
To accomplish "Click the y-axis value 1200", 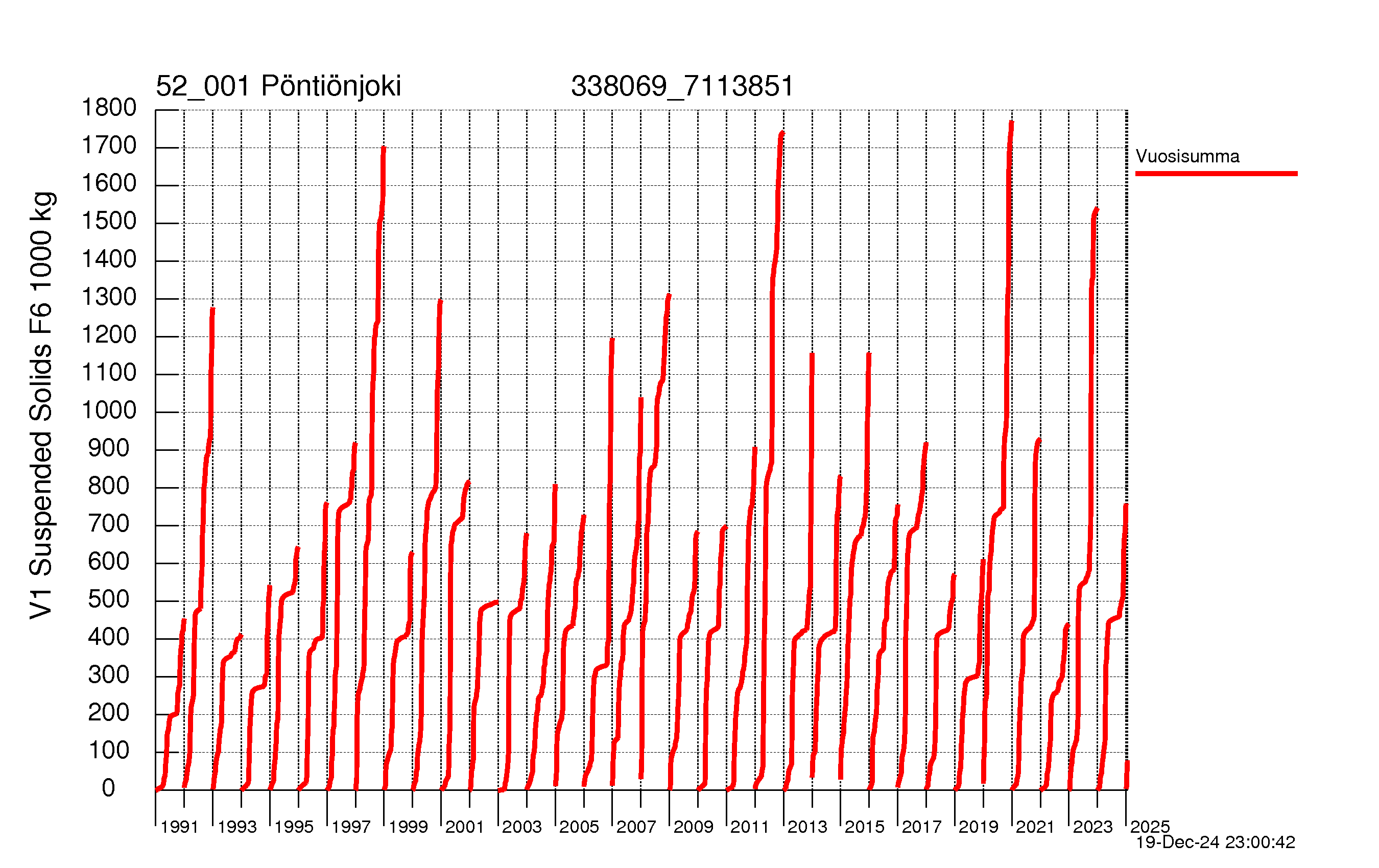I will pos(109,335).
